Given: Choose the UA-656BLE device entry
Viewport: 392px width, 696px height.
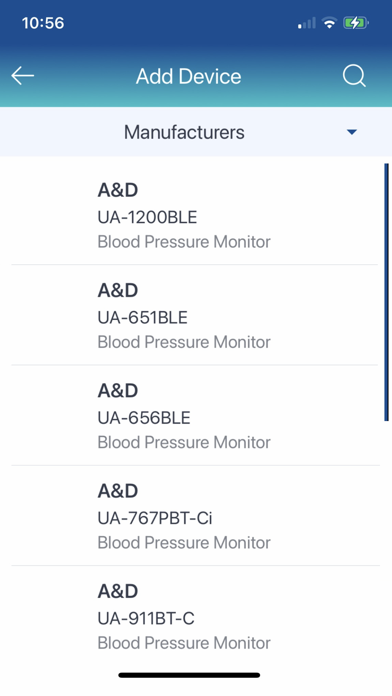Looking at the screenshot, I should 194,415.
